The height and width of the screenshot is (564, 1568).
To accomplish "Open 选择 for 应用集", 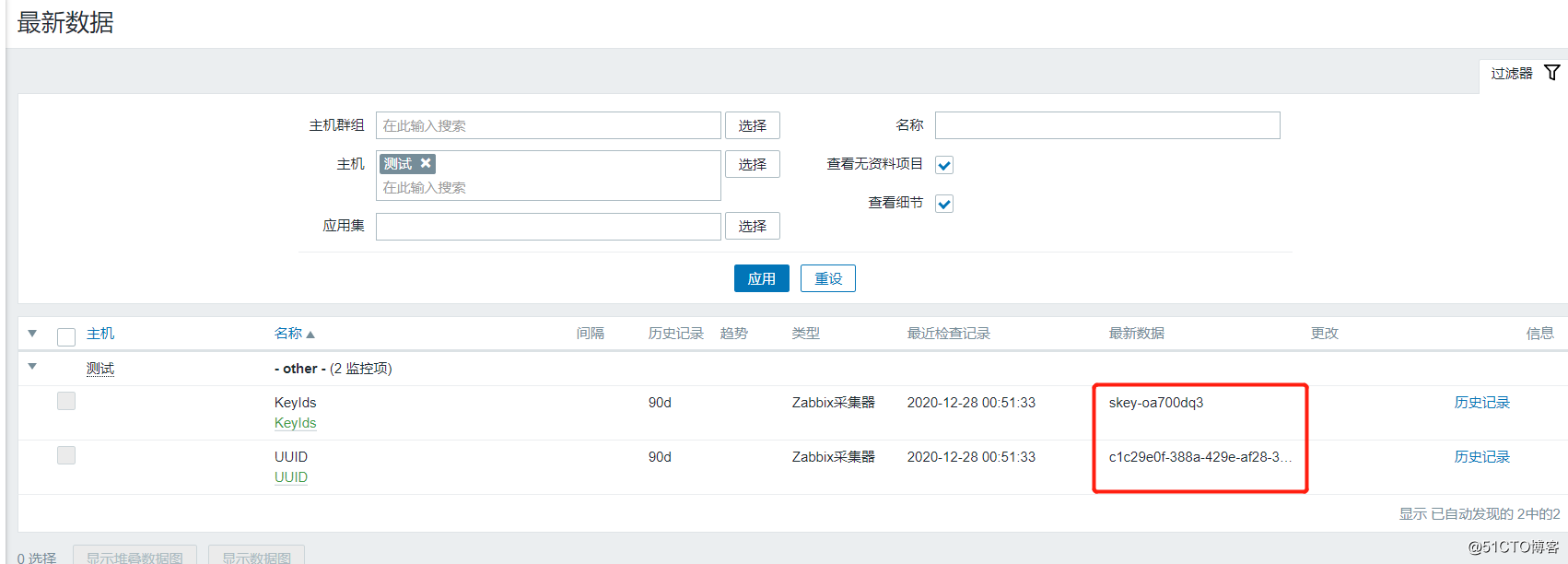I will point(752,226).
